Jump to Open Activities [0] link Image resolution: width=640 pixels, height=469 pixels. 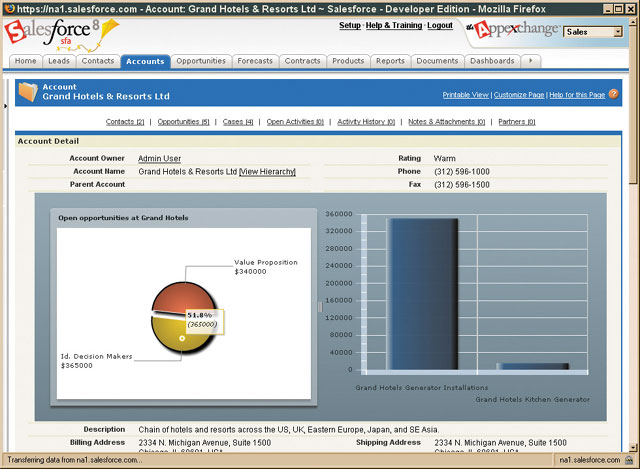pos(295,122)
